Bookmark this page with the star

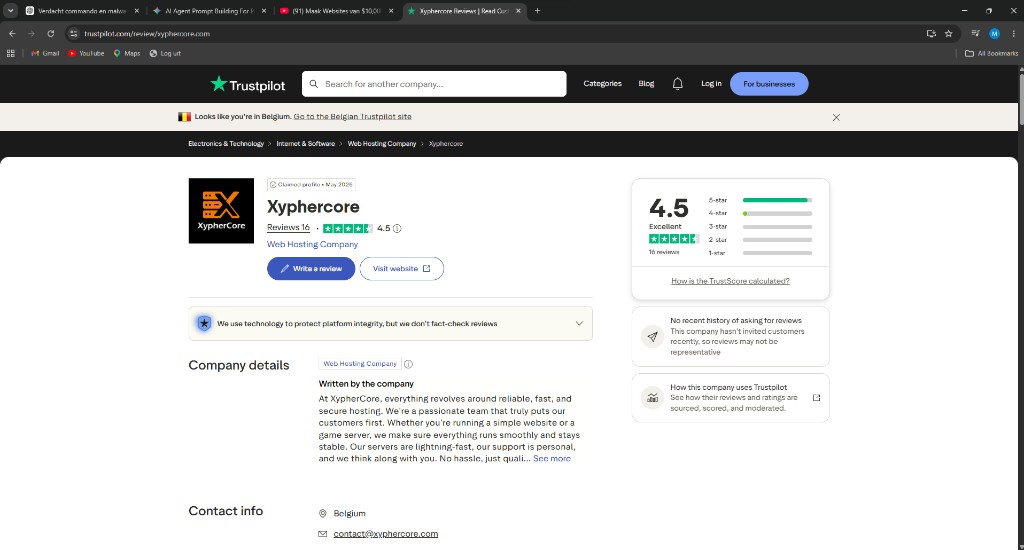[949, 33]
